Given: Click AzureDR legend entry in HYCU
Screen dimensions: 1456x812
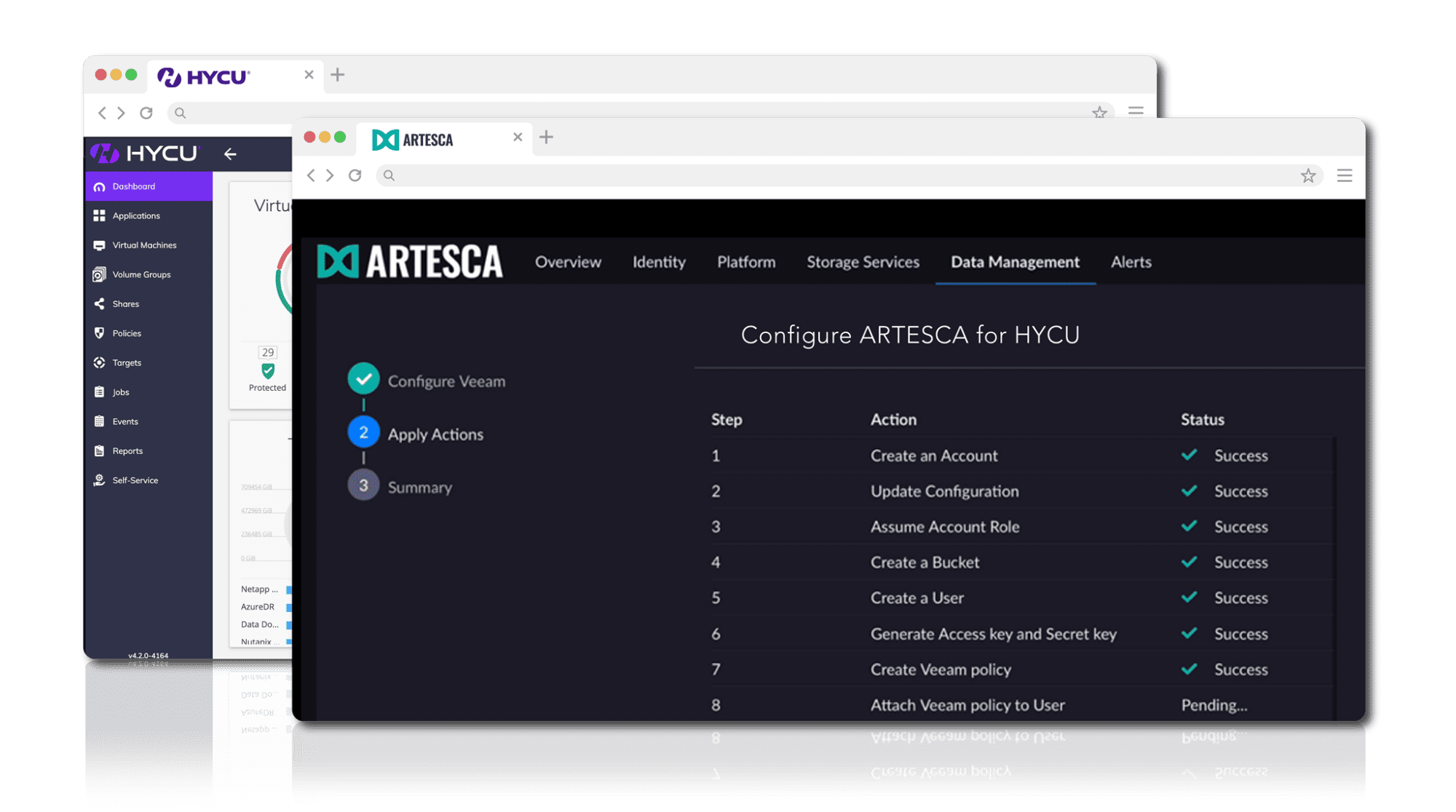Looking at the screenshot, I should pyautogui.click(x=258, y=606).
